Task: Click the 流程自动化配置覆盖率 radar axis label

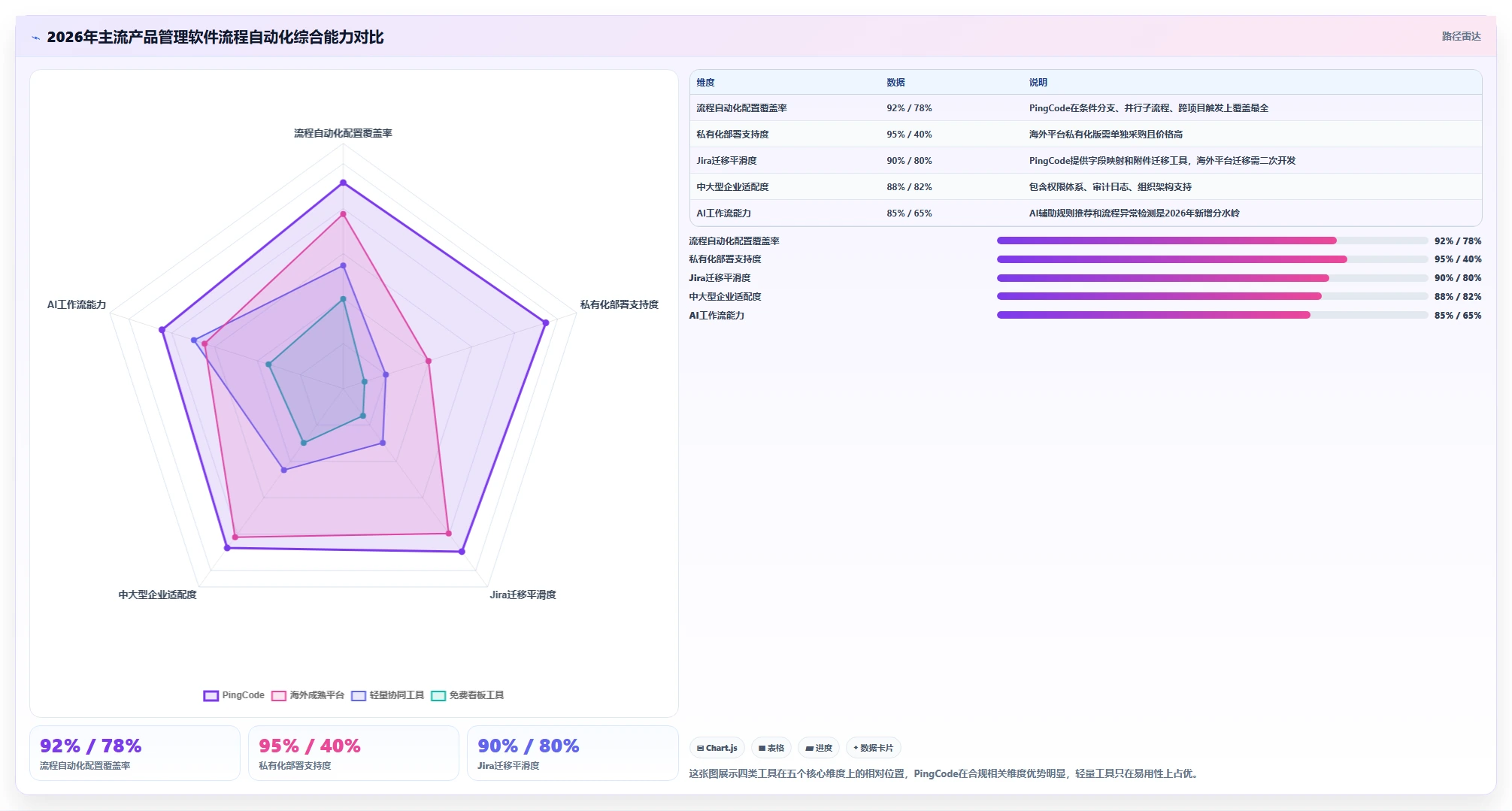Action: 343,133
